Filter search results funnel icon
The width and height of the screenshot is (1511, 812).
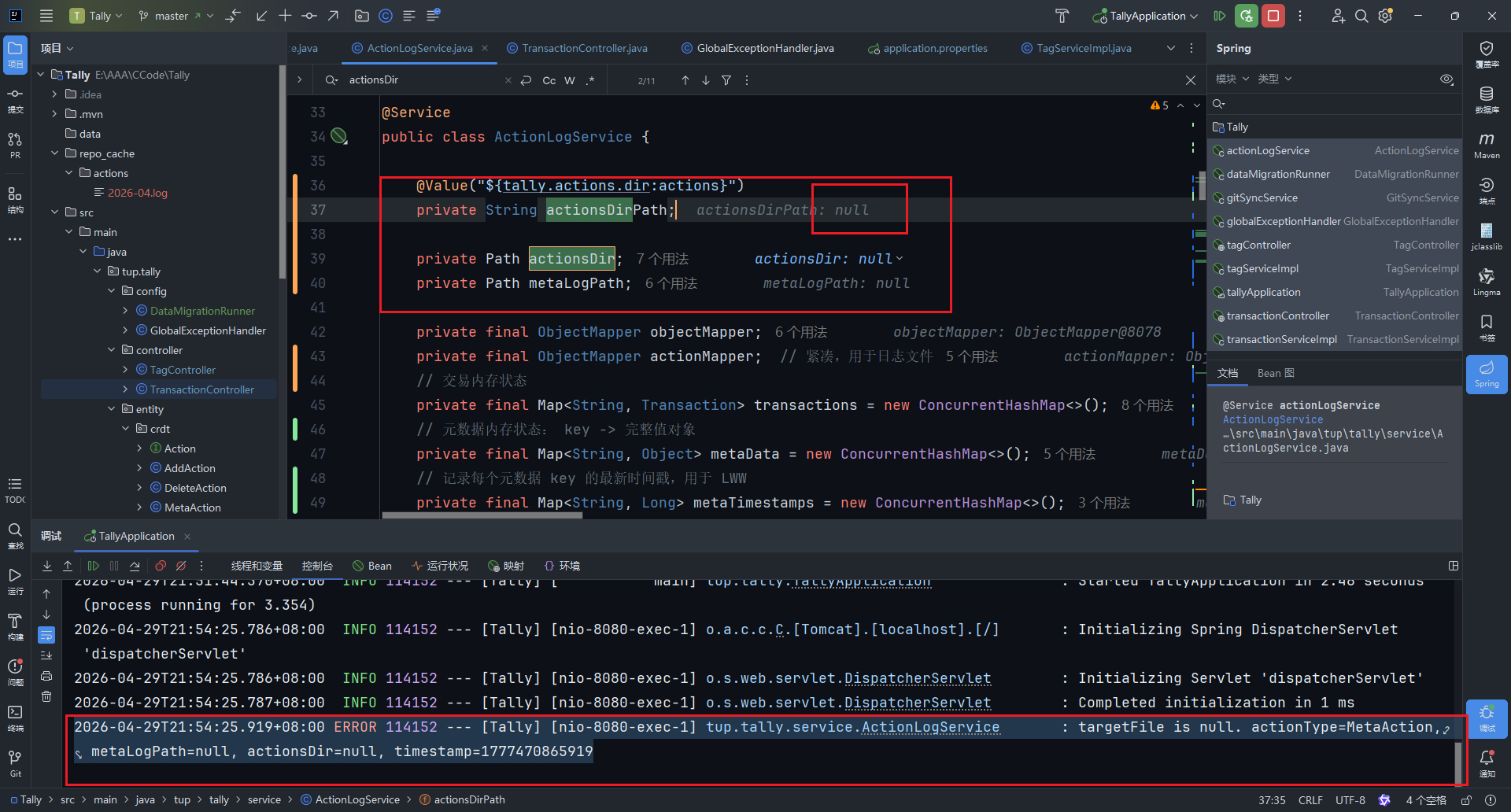[x=726, y=80]
